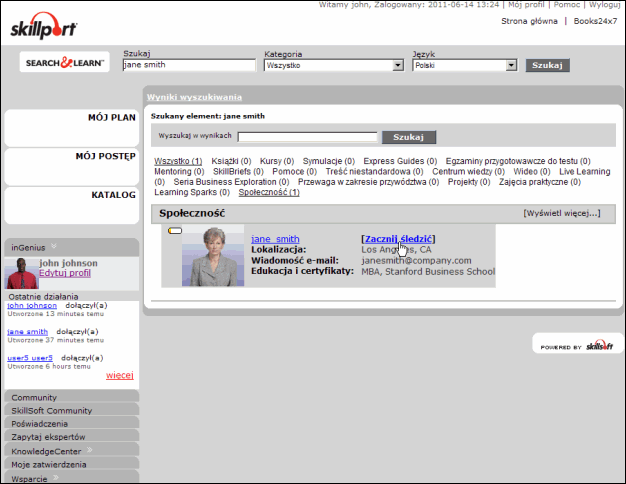Open jane smith's profile photo
This screenshot has height=484, width=626.
[212, 257]
